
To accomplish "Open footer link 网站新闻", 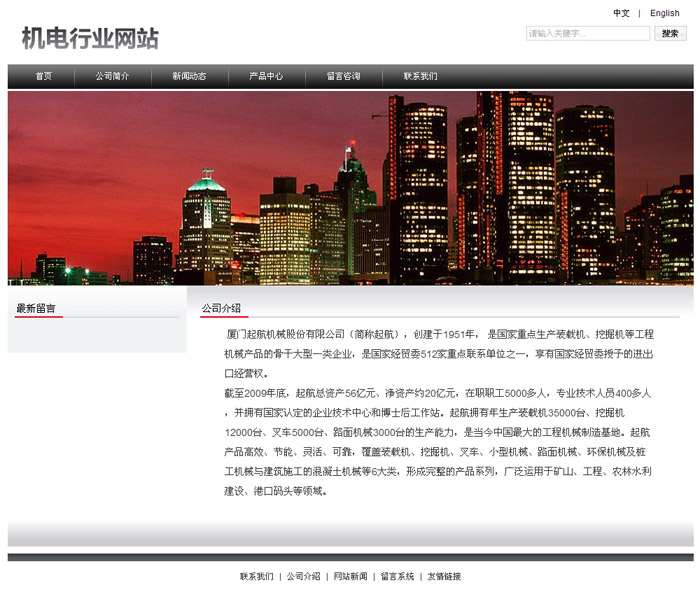I will point(350,577).
